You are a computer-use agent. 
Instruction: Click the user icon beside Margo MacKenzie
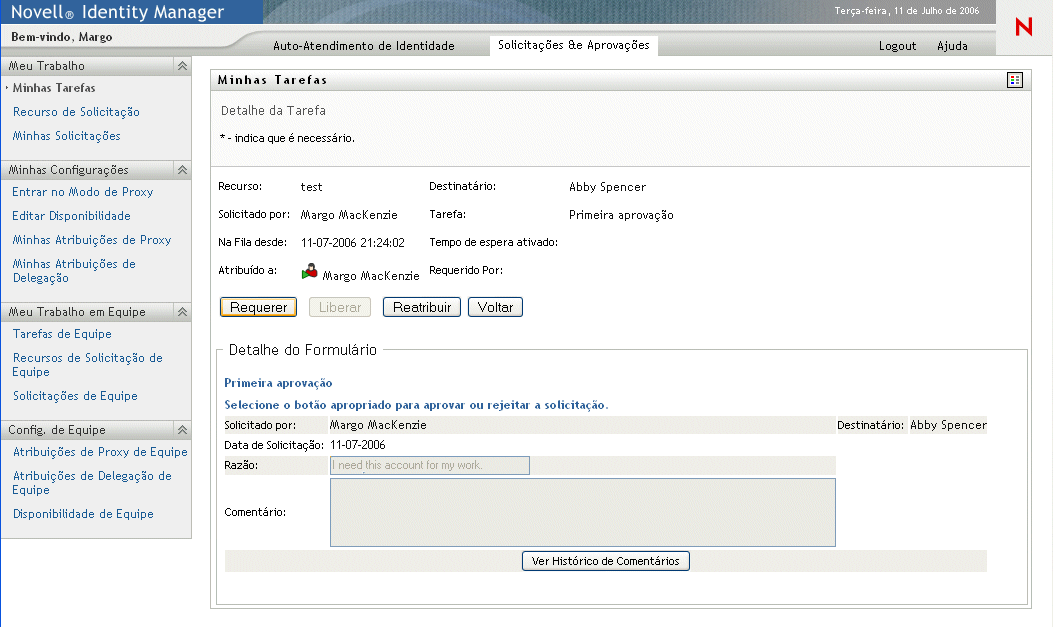[x=310, y=271]
